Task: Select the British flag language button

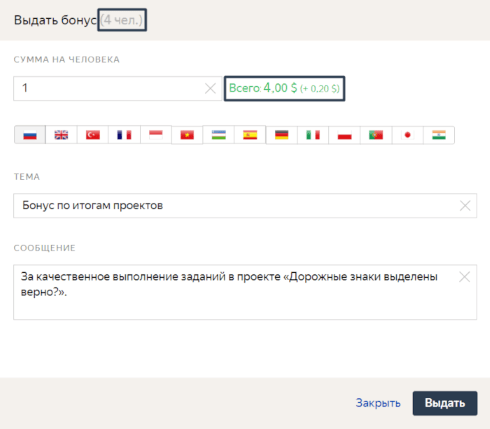Action: coord(61,135)
